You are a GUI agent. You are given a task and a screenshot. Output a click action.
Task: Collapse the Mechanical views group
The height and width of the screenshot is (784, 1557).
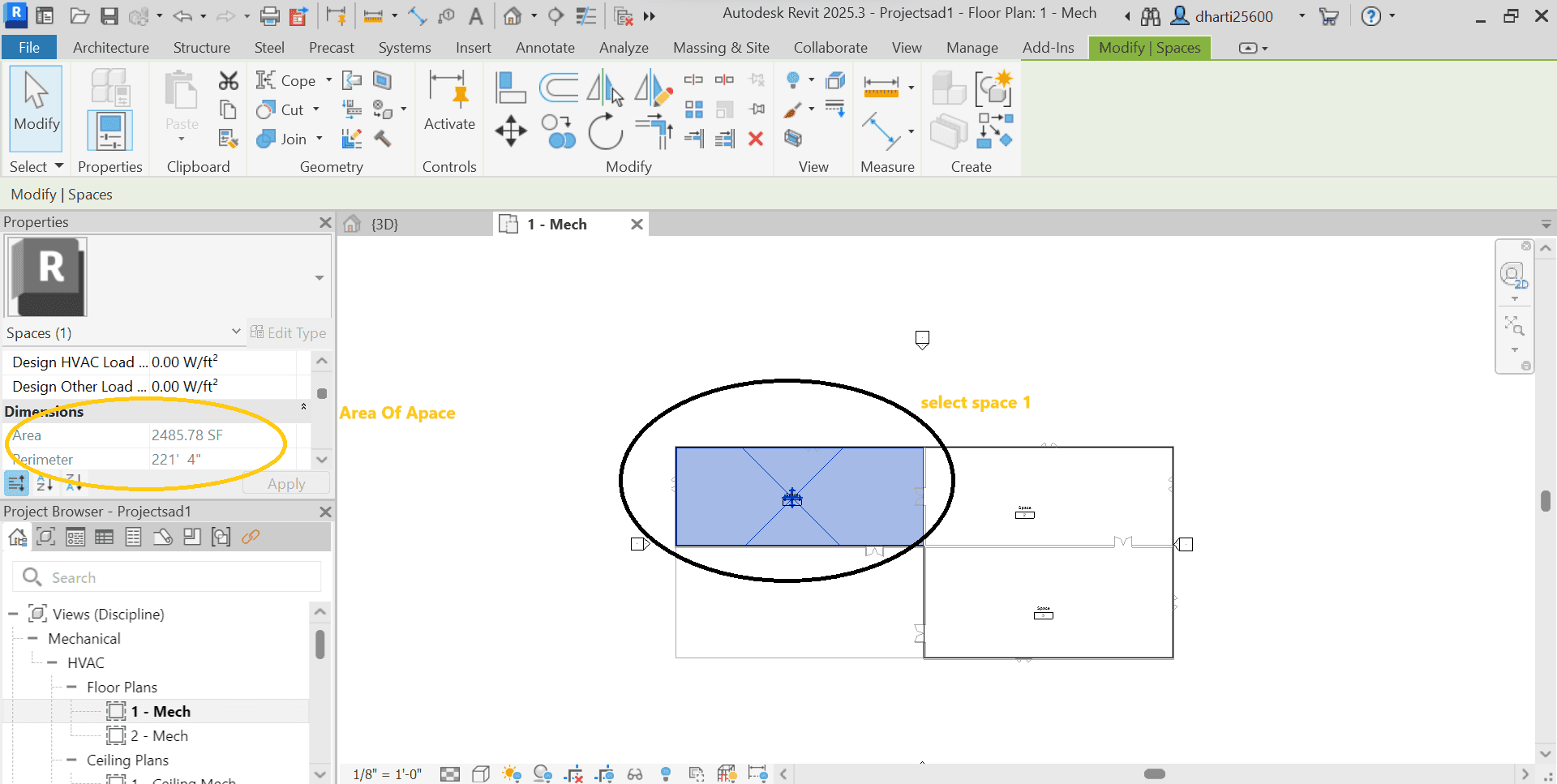pos(32,638)
